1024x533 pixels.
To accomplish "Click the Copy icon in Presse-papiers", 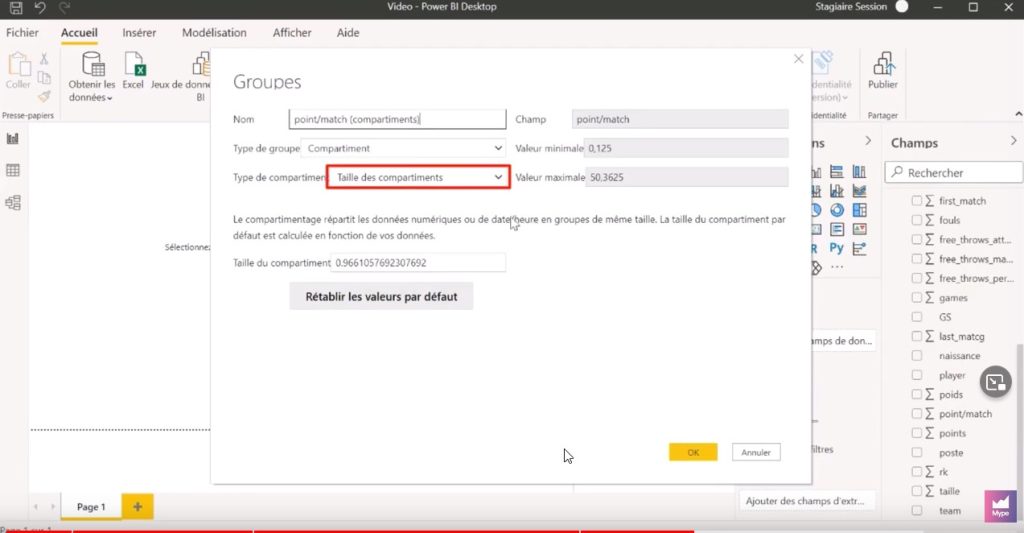I will [x=44, y=78].
